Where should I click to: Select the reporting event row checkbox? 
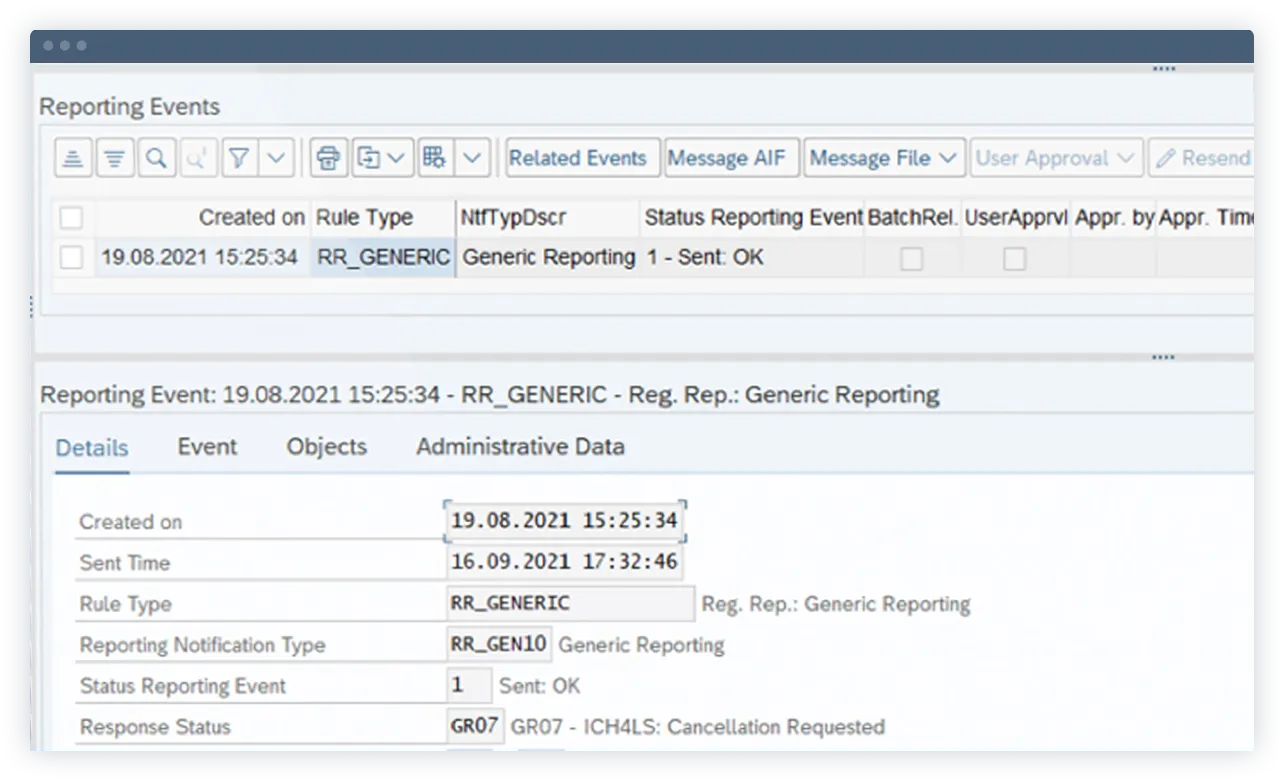[x=71, y=257]
